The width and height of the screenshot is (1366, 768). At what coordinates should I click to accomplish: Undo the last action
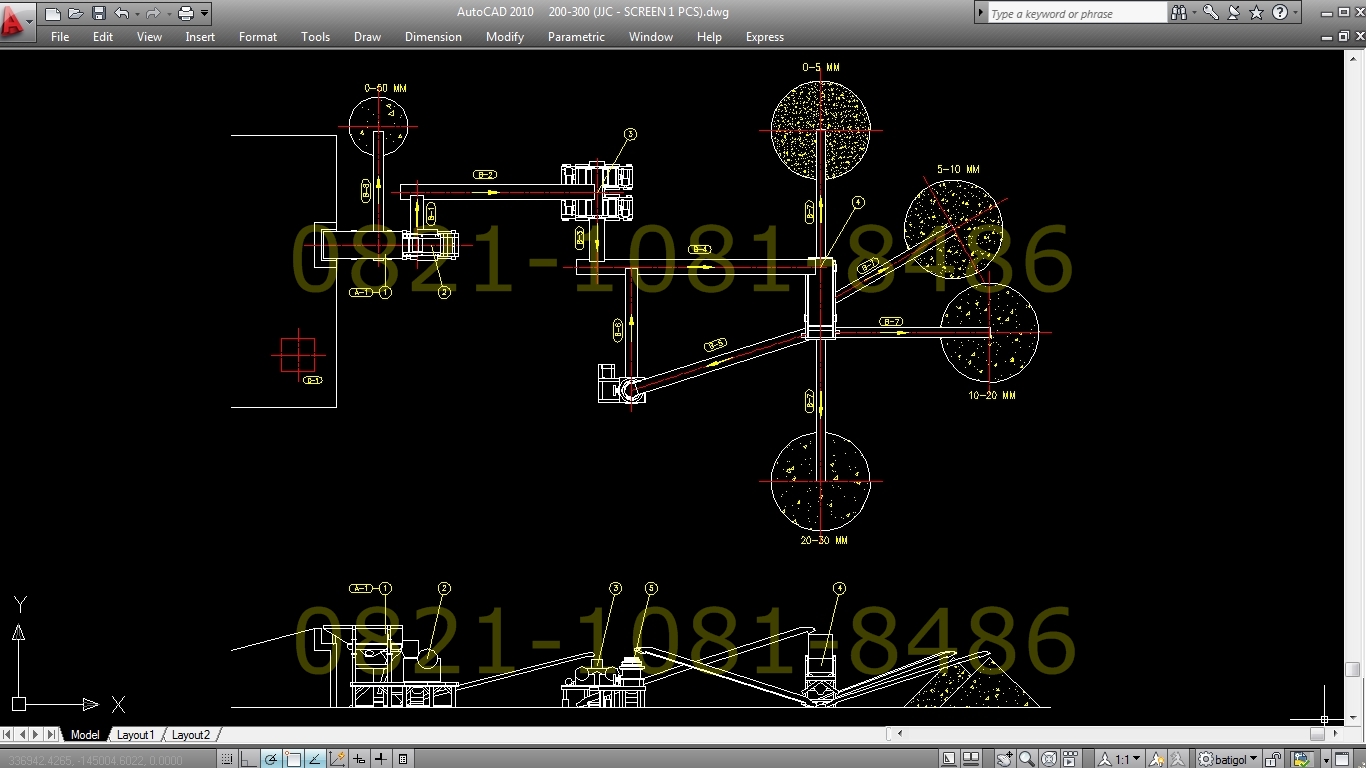(121, 13)
